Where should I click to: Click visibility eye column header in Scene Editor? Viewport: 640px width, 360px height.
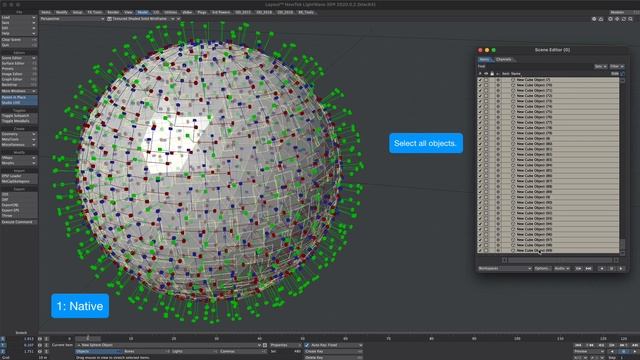486,73
